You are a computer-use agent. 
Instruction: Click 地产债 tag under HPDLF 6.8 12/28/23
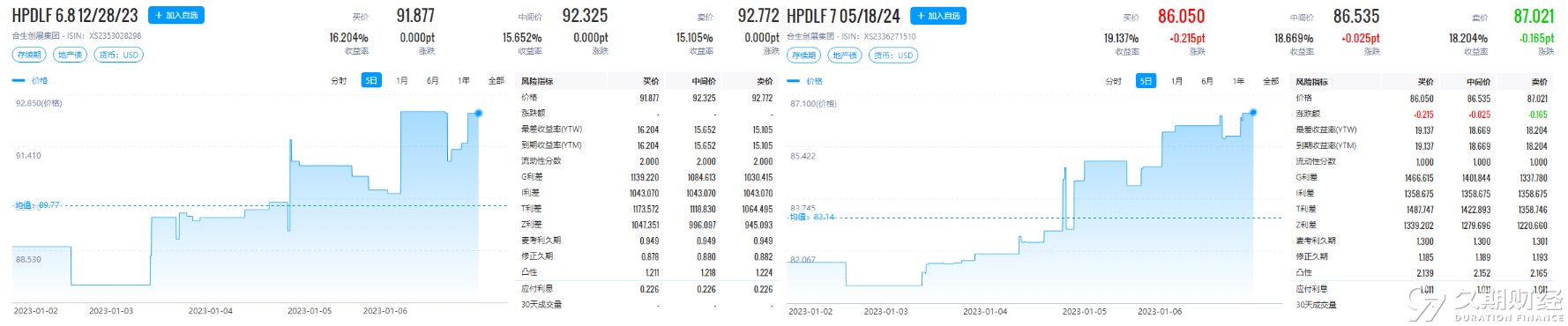70,55
